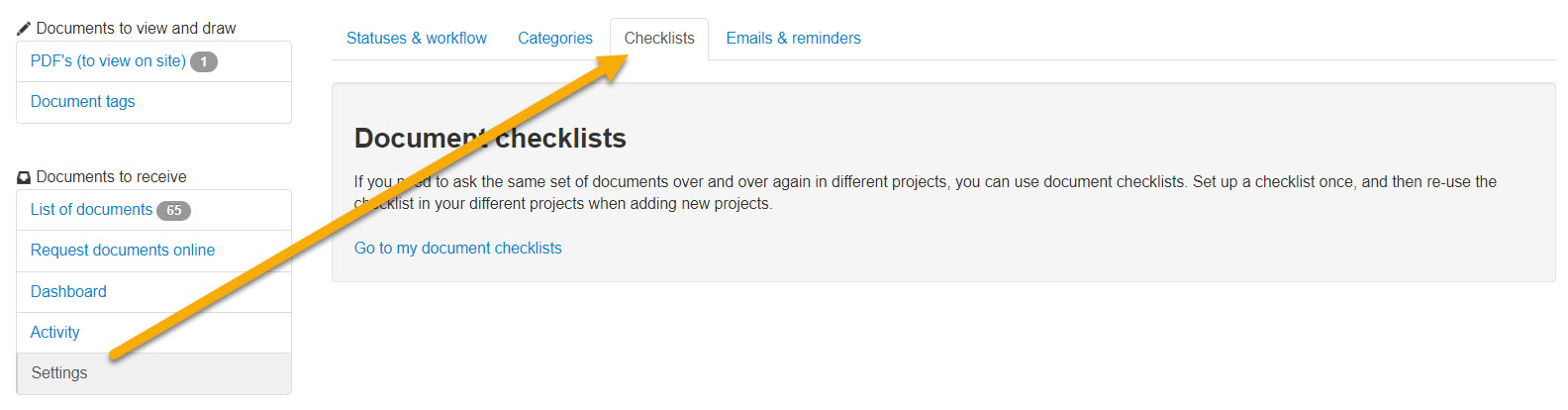Click the PDF count badge showing 1
The width and height of the screenshot is (1568, 410).
pos(204,61)
